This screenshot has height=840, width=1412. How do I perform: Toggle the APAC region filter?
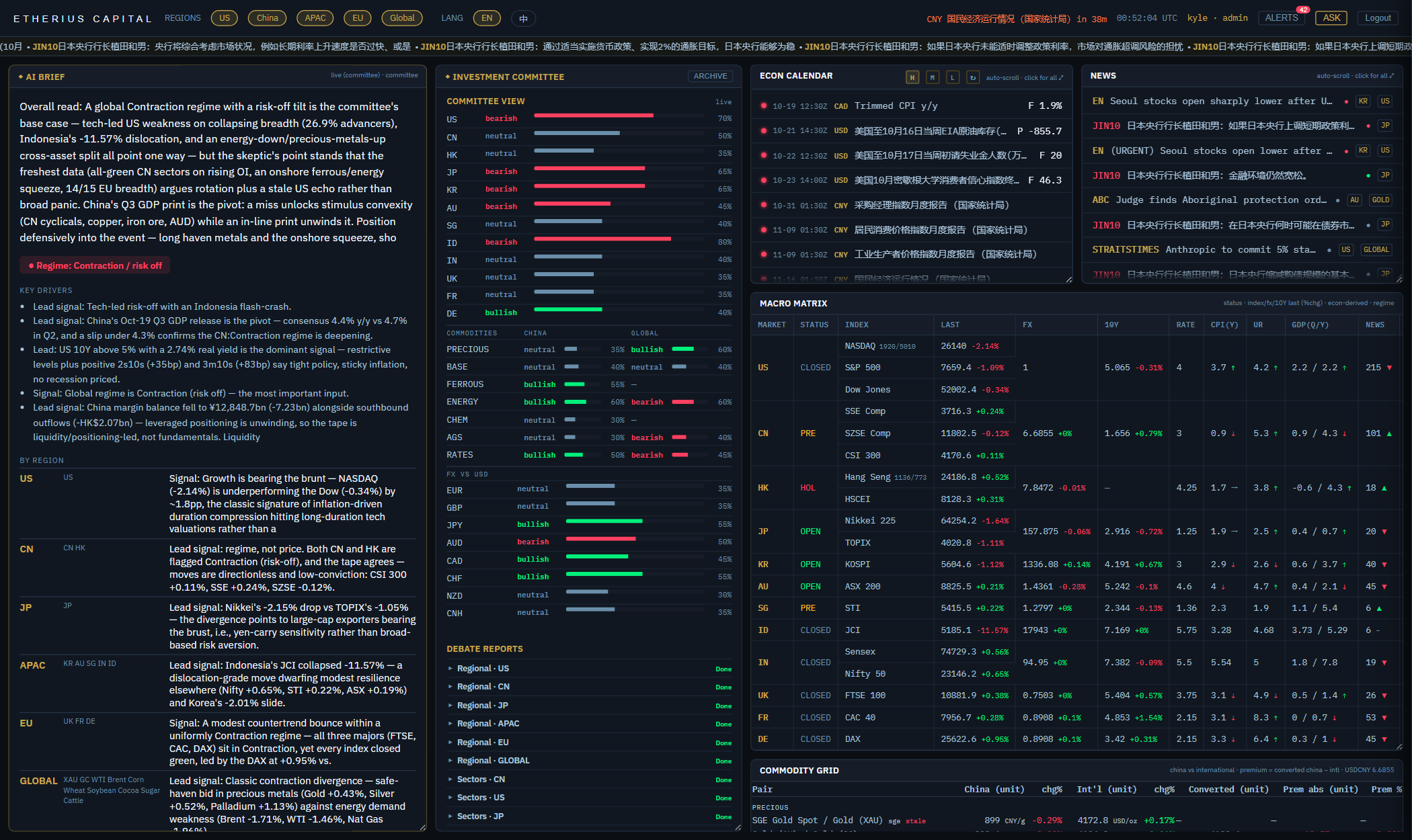point(315,18)
